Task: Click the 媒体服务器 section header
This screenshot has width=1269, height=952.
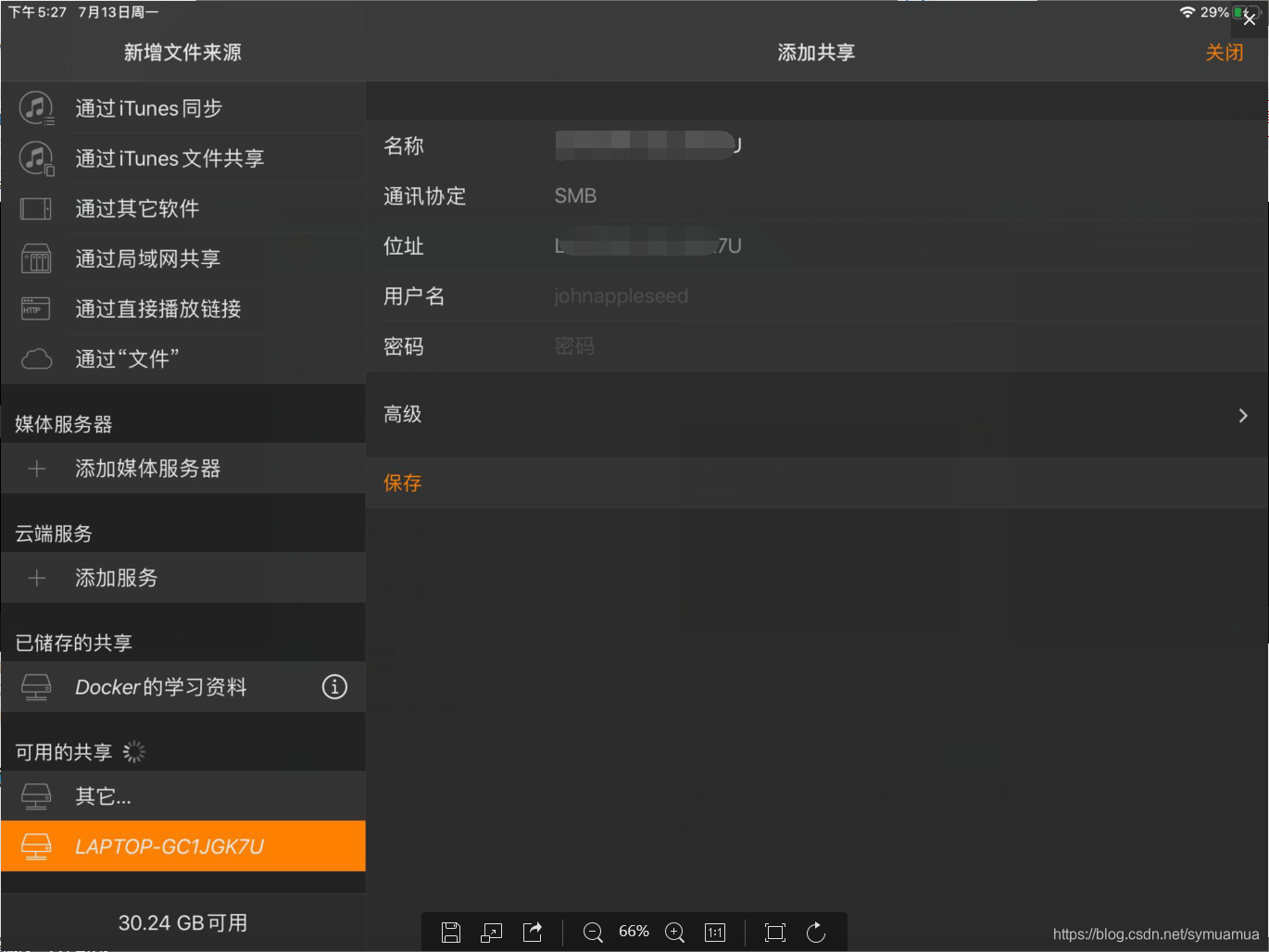Action: click(x=64, y=424)
